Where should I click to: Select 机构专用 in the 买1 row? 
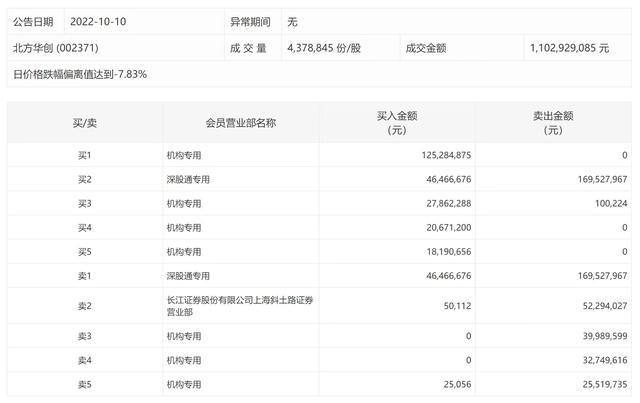(184, 155)
